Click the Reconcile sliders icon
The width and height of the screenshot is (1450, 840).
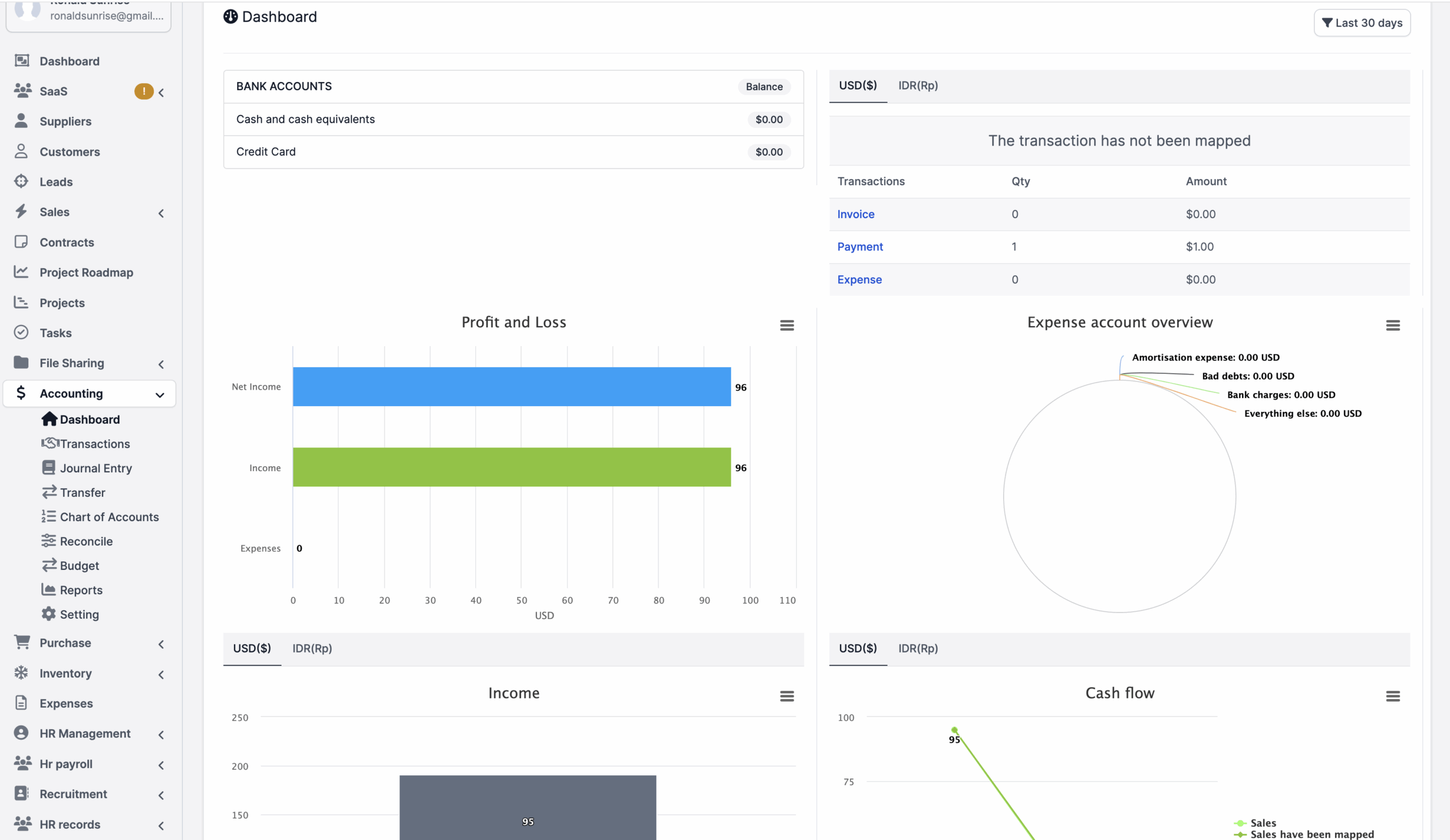(x=48, y=541)
